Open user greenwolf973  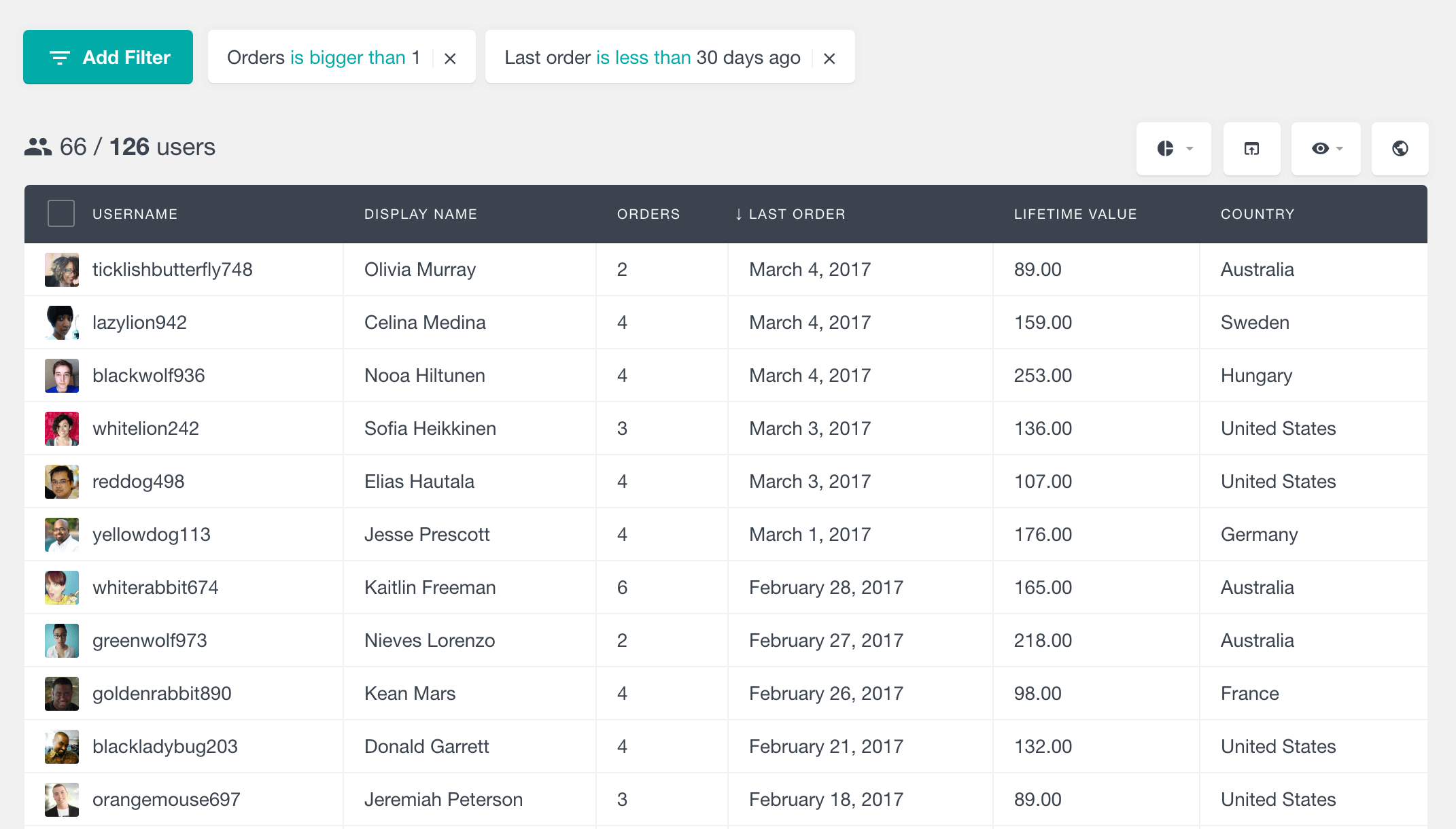[x=150, y=641]
